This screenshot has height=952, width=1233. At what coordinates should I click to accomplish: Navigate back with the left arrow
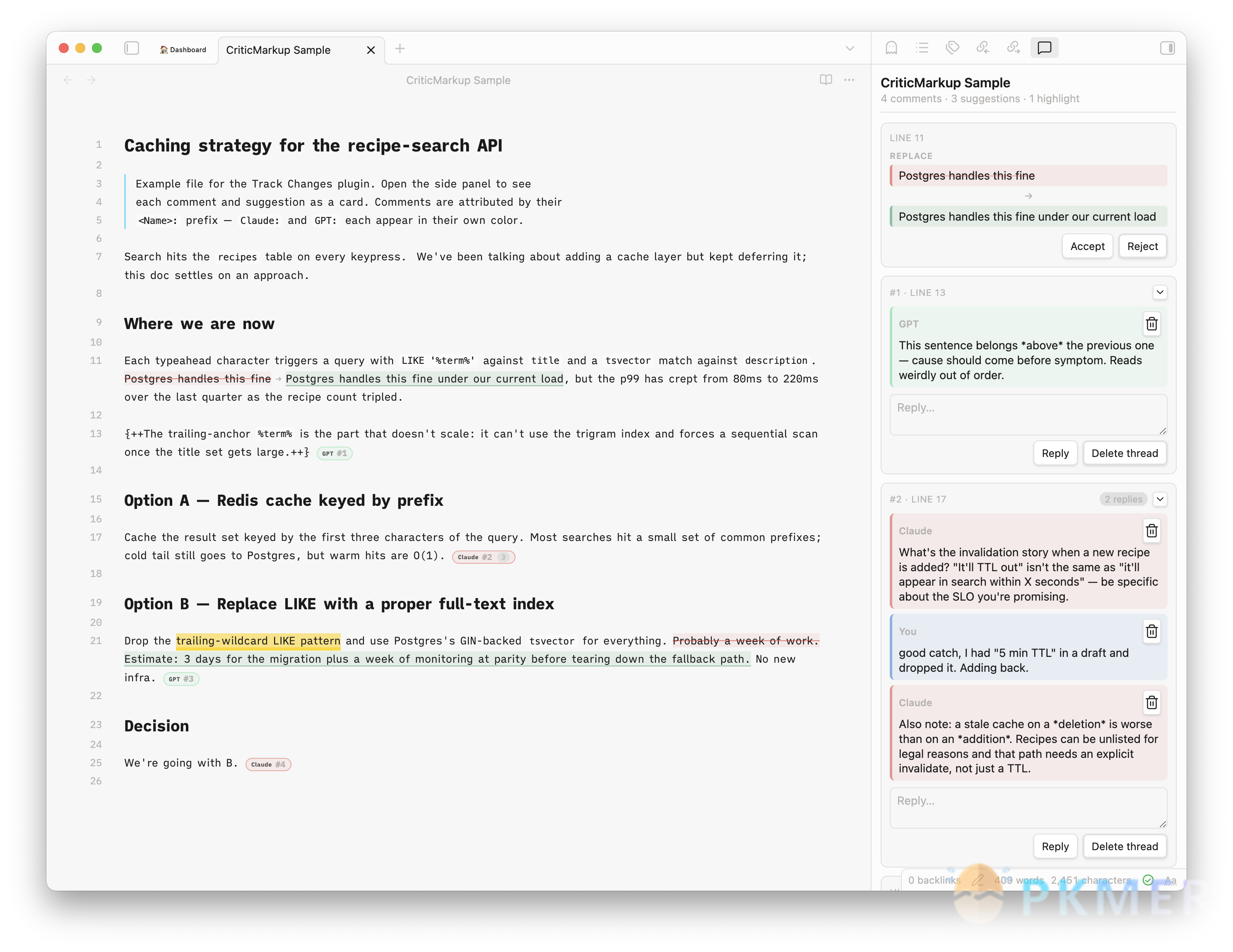coord(68,80)
